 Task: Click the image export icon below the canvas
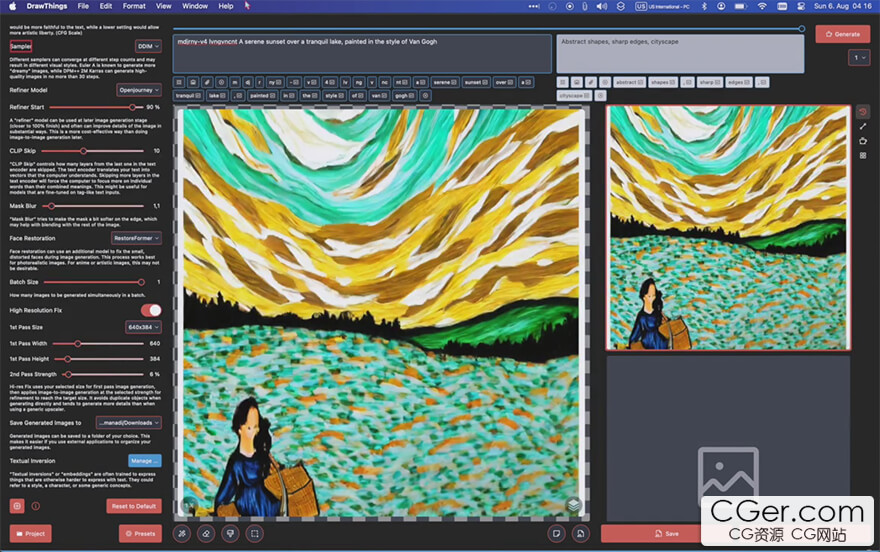pos(580,533)
